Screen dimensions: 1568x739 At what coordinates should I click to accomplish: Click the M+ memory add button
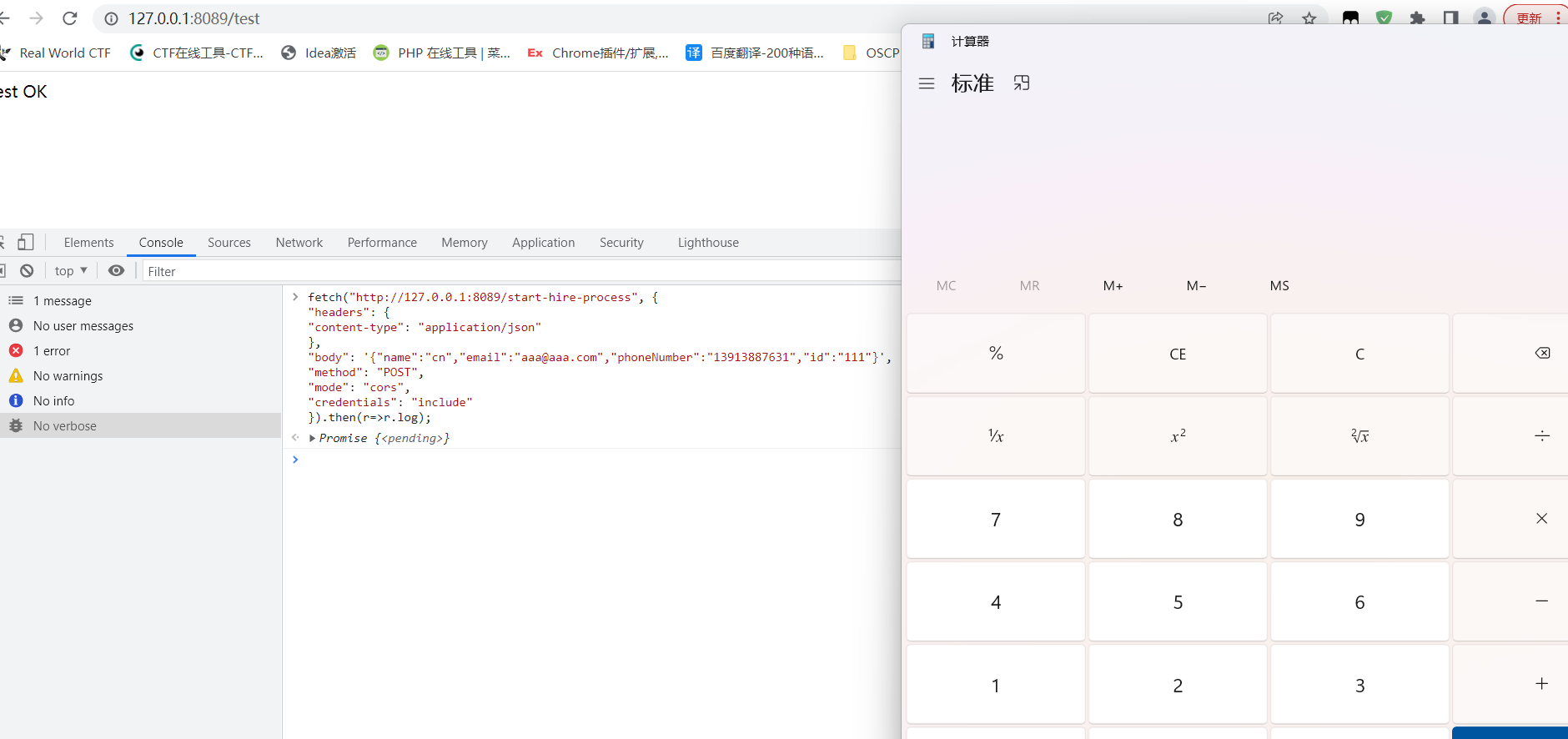[1113, 285]
